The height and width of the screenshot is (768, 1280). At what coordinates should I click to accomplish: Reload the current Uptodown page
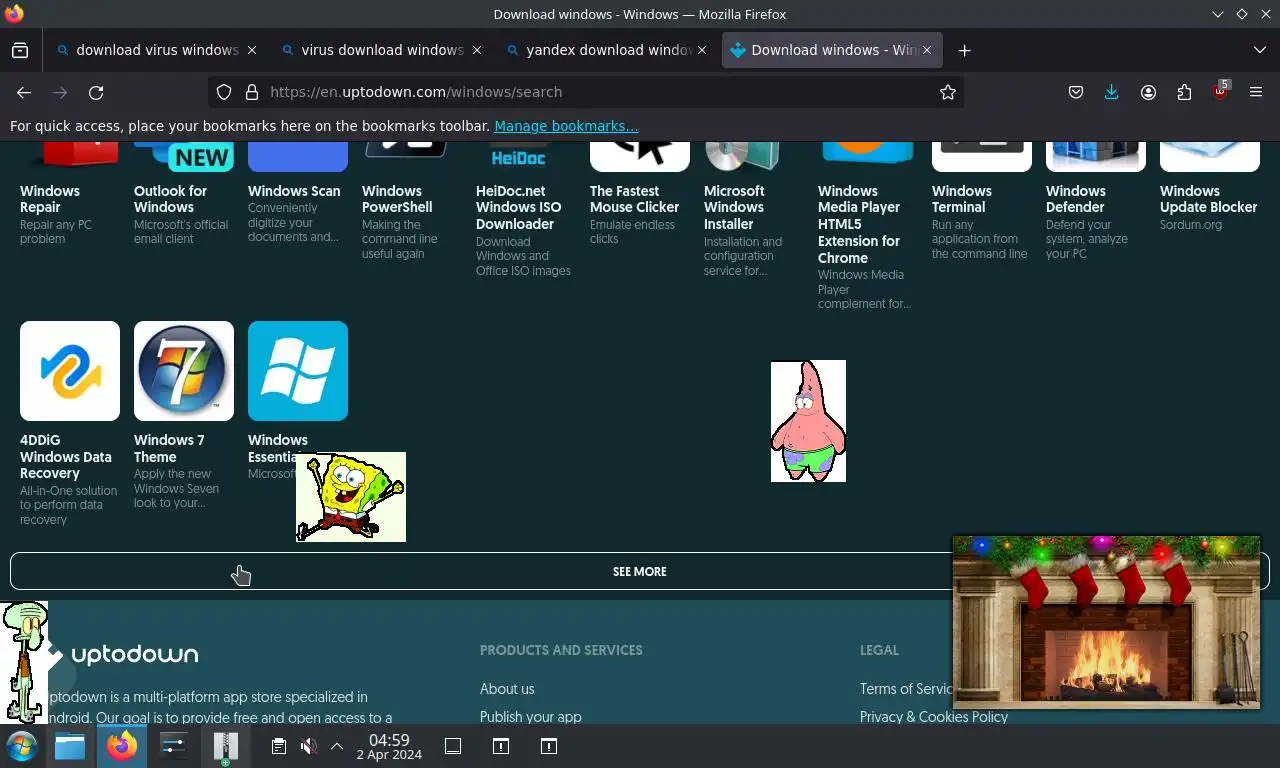pos(96,92)
